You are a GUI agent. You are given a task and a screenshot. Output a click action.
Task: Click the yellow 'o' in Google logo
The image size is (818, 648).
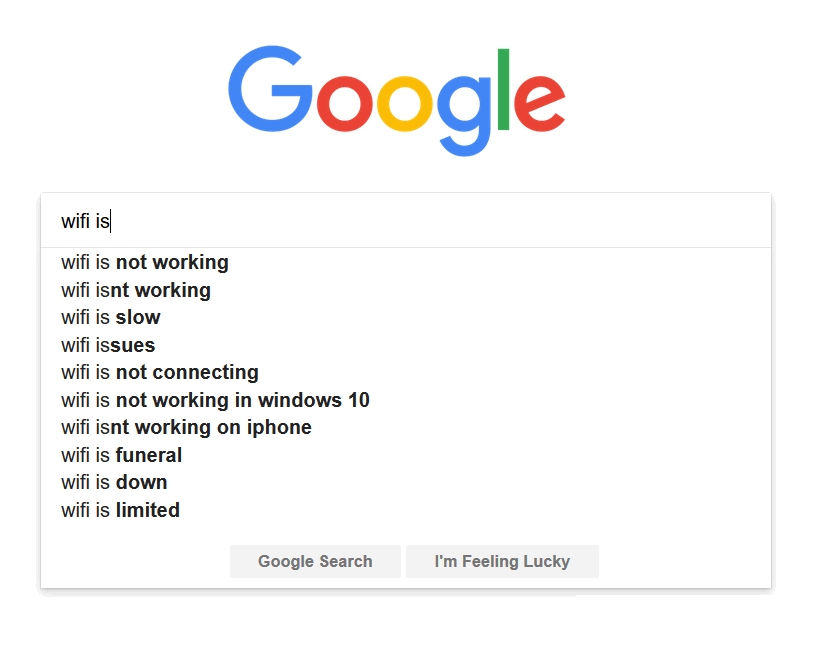pyautogui.click(x=405, y=103)
